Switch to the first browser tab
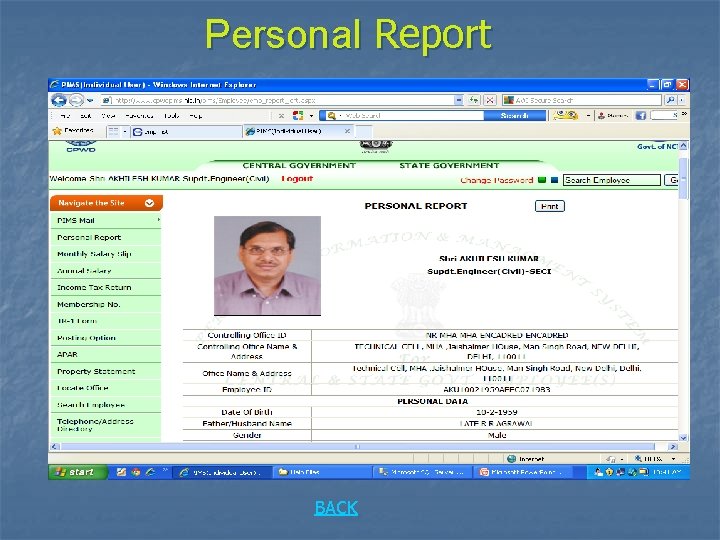Screen dimensions: 720x540 click(186, 132)
